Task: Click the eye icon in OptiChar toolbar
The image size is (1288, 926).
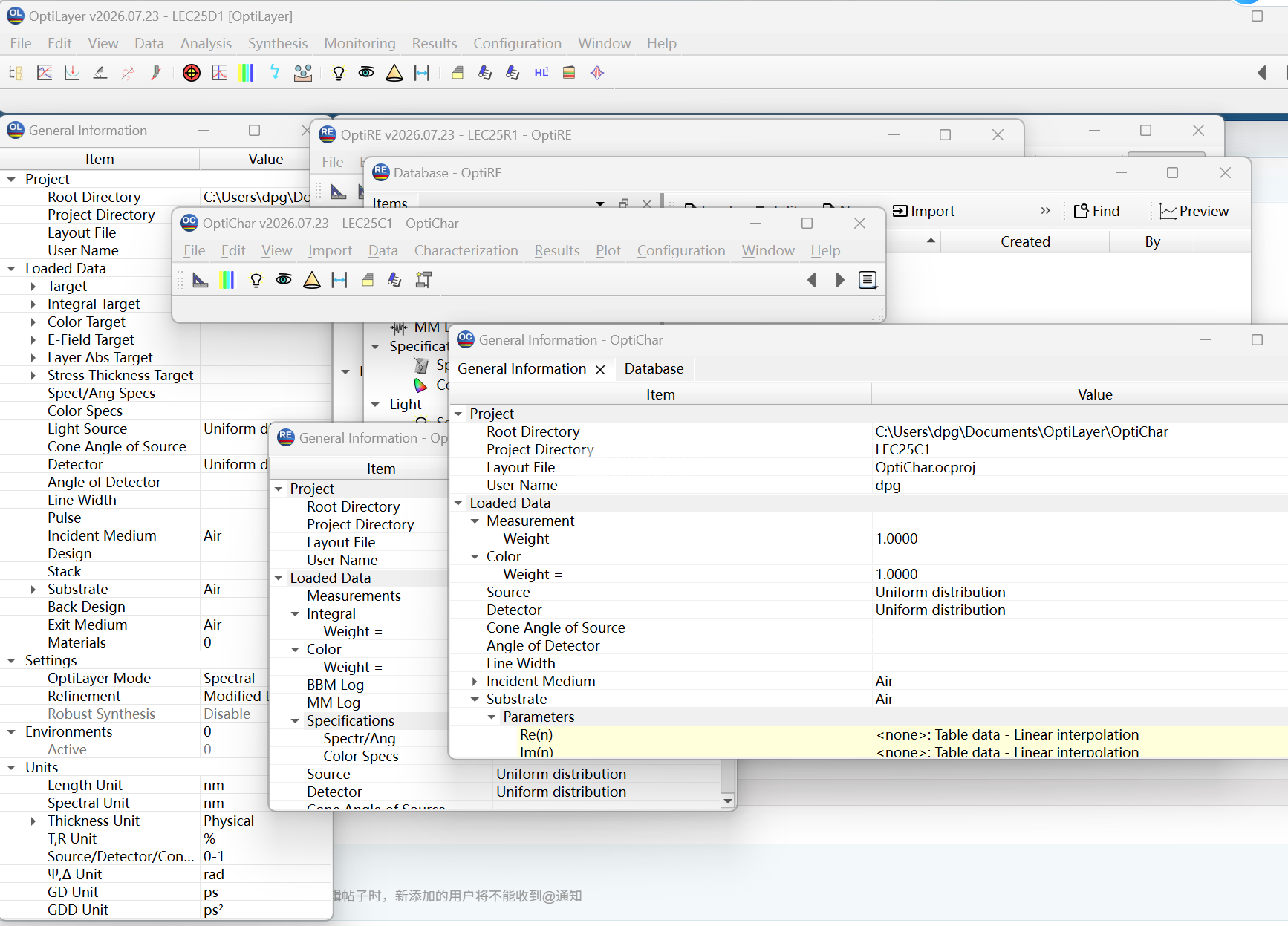Action: click(x=284, y=280)
